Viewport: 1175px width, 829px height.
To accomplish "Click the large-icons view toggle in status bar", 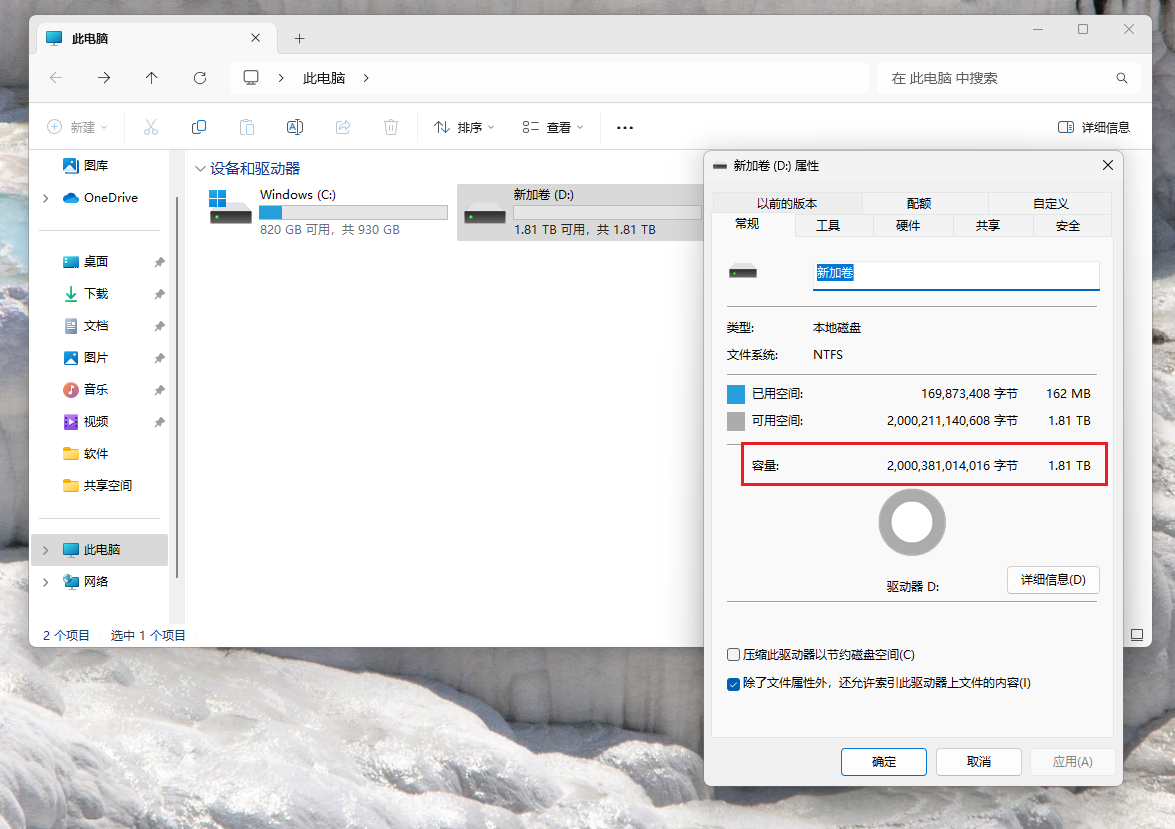I will click(x=1137, y=635).
